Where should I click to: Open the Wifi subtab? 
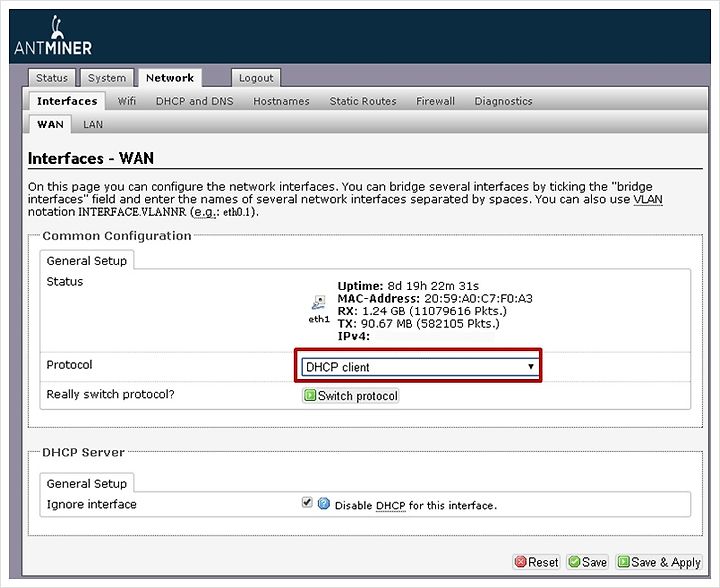point(127,101)
